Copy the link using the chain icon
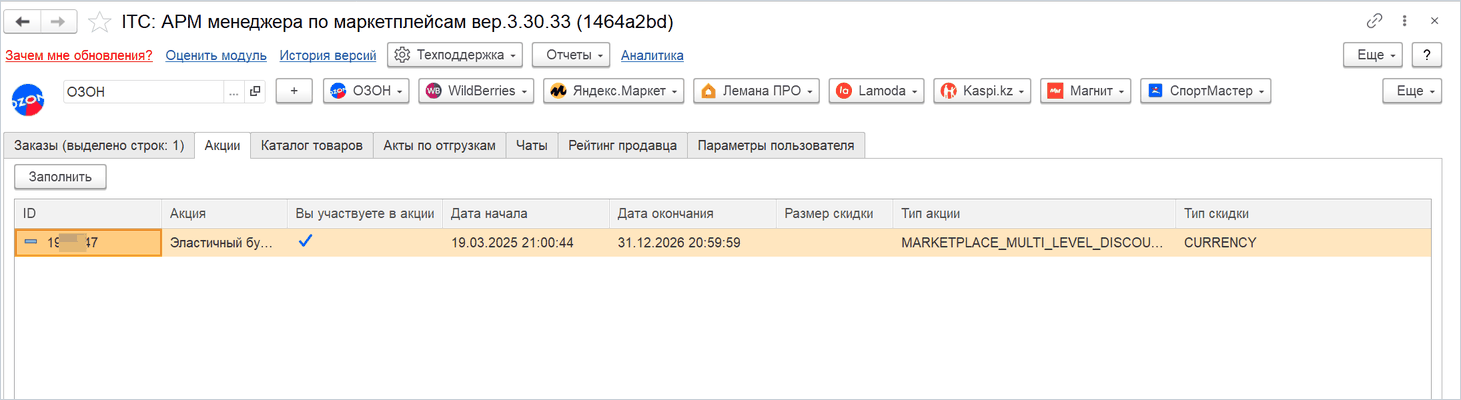1461x400 pixels. (1374, 21)
